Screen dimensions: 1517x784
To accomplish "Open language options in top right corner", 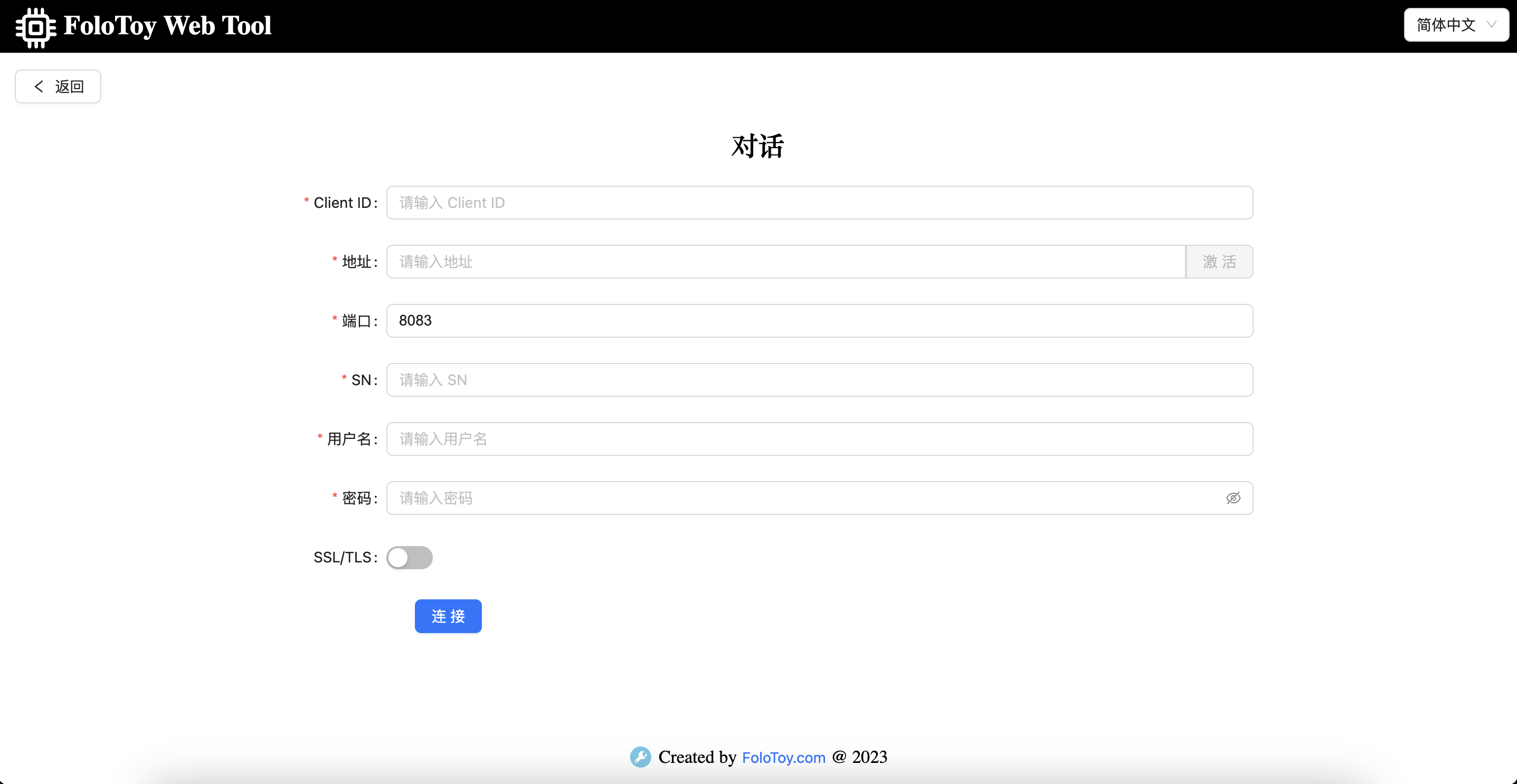I will (x=1456, y=25).
